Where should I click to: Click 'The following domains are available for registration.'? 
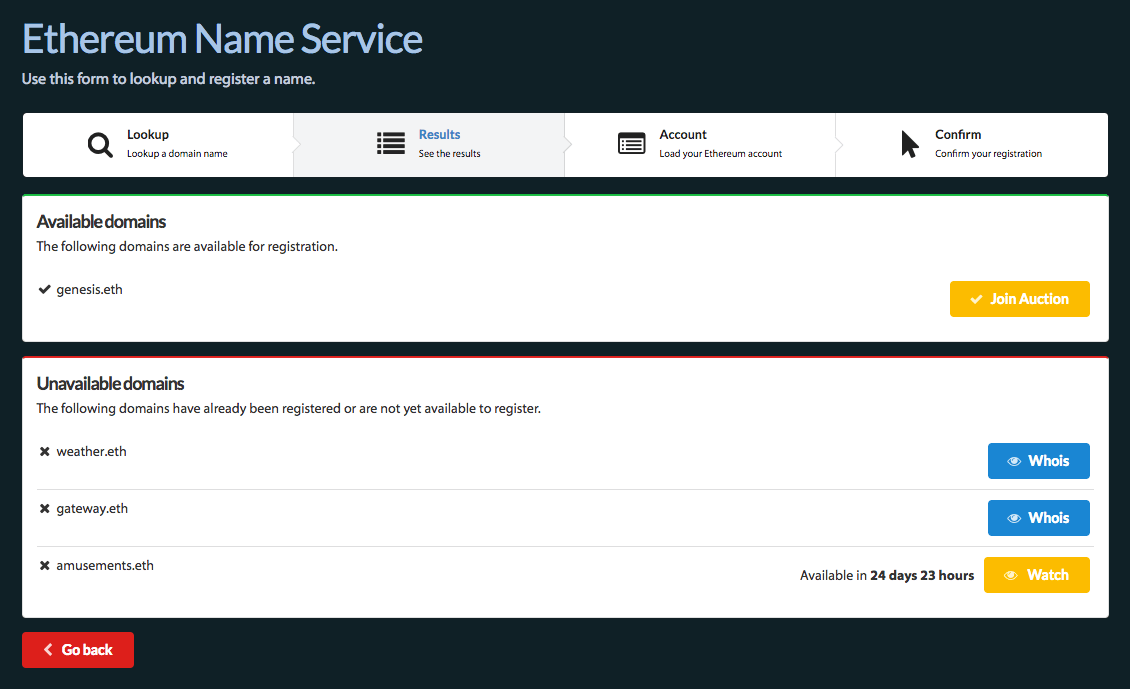187,246
